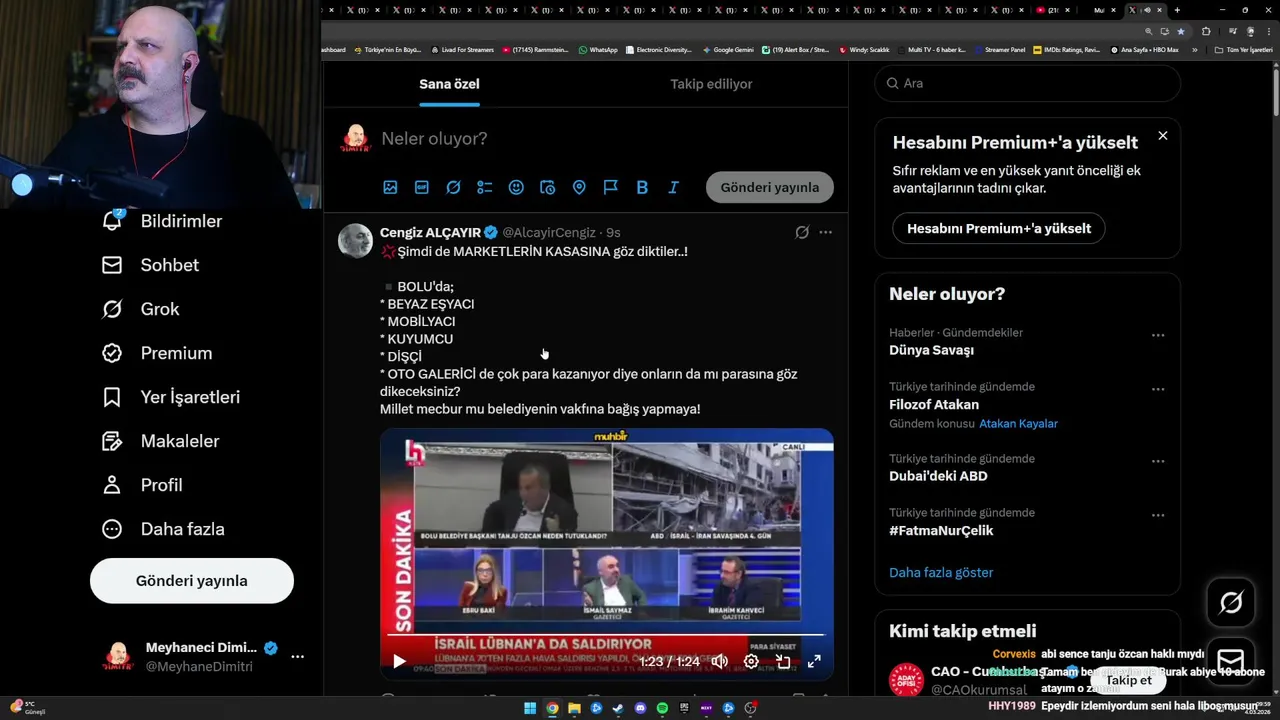Viewport: 1280px width, 720px height.
Task: Toggle bold text formatting in composer
Action: pyautogui.click(x=642, y=187)
